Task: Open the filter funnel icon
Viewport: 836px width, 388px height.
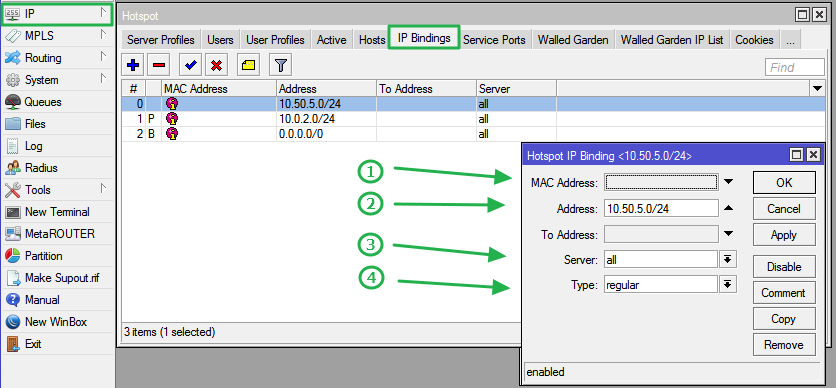Action: coord(281,66)
